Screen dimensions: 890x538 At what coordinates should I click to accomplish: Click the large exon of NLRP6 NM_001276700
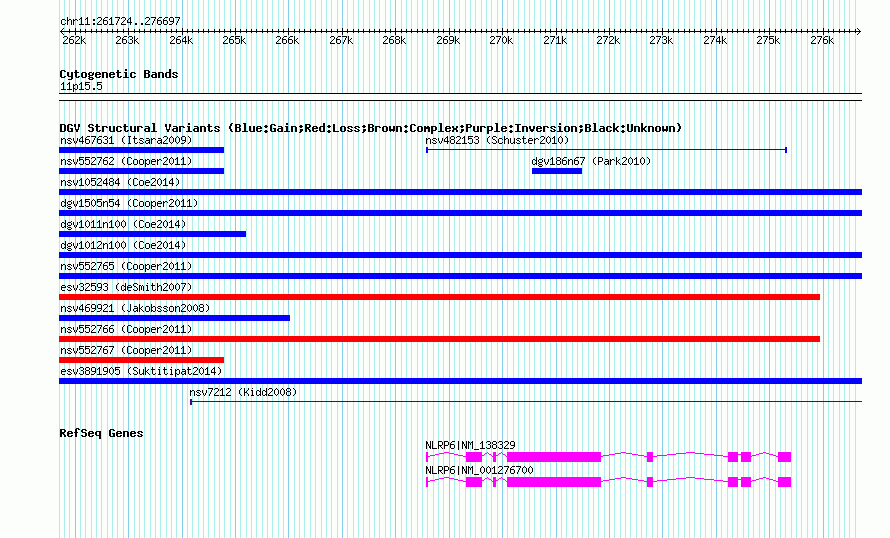(x=554, y=482)
